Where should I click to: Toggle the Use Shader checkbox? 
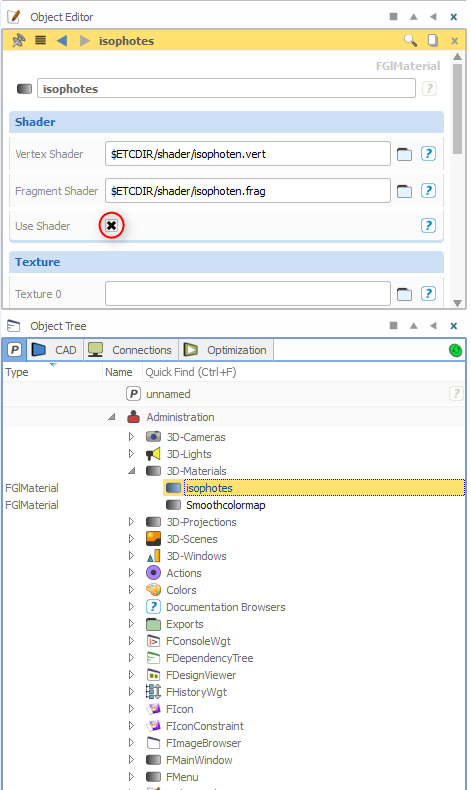111,225
